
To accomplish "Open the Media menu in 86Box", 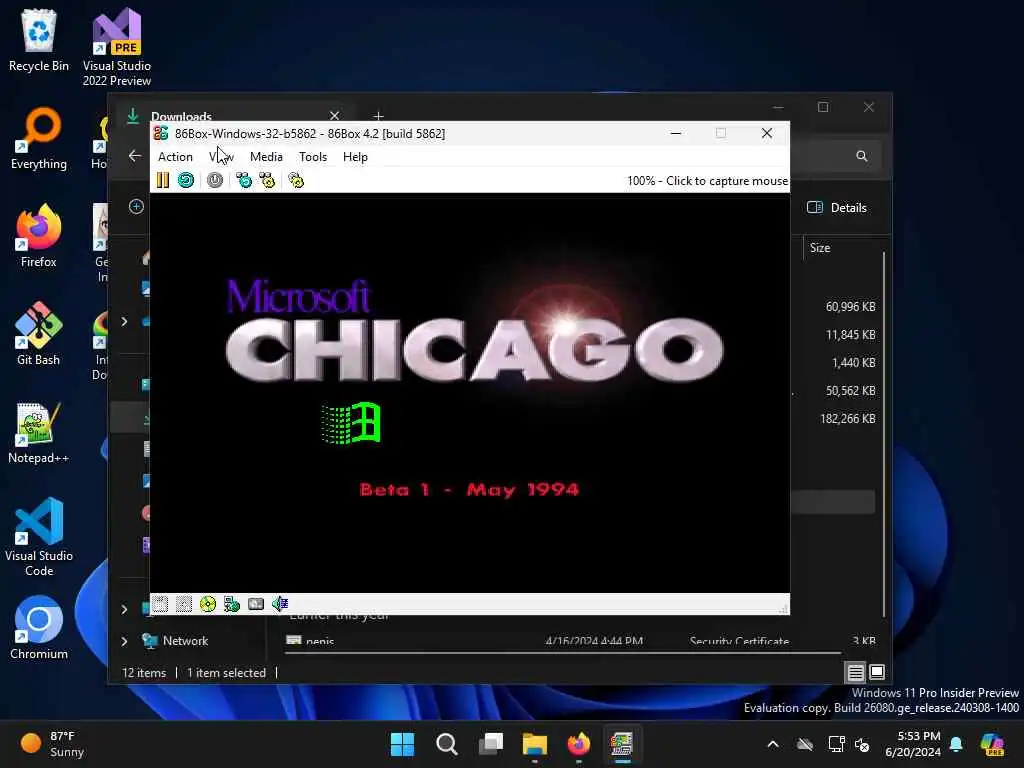I will (x=266, y=157).
